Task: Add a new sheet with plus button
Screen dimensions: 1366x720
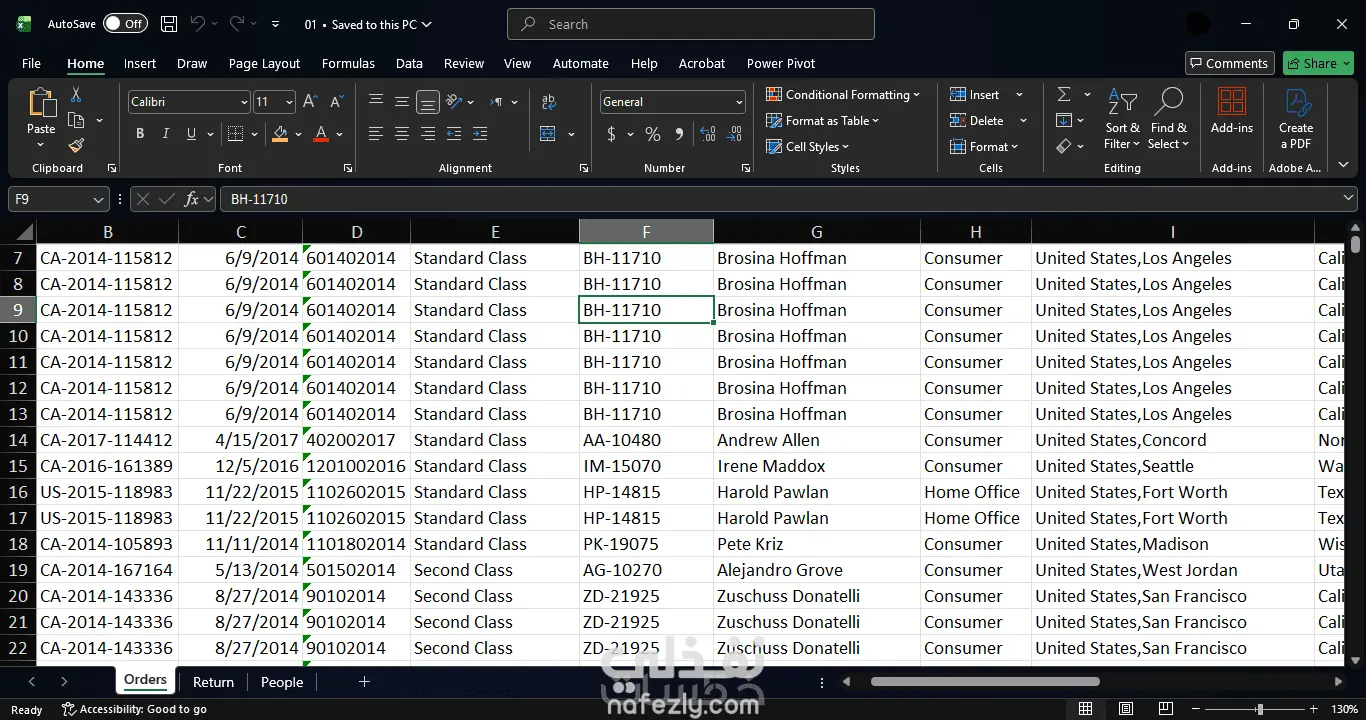Action: (364, 682)
